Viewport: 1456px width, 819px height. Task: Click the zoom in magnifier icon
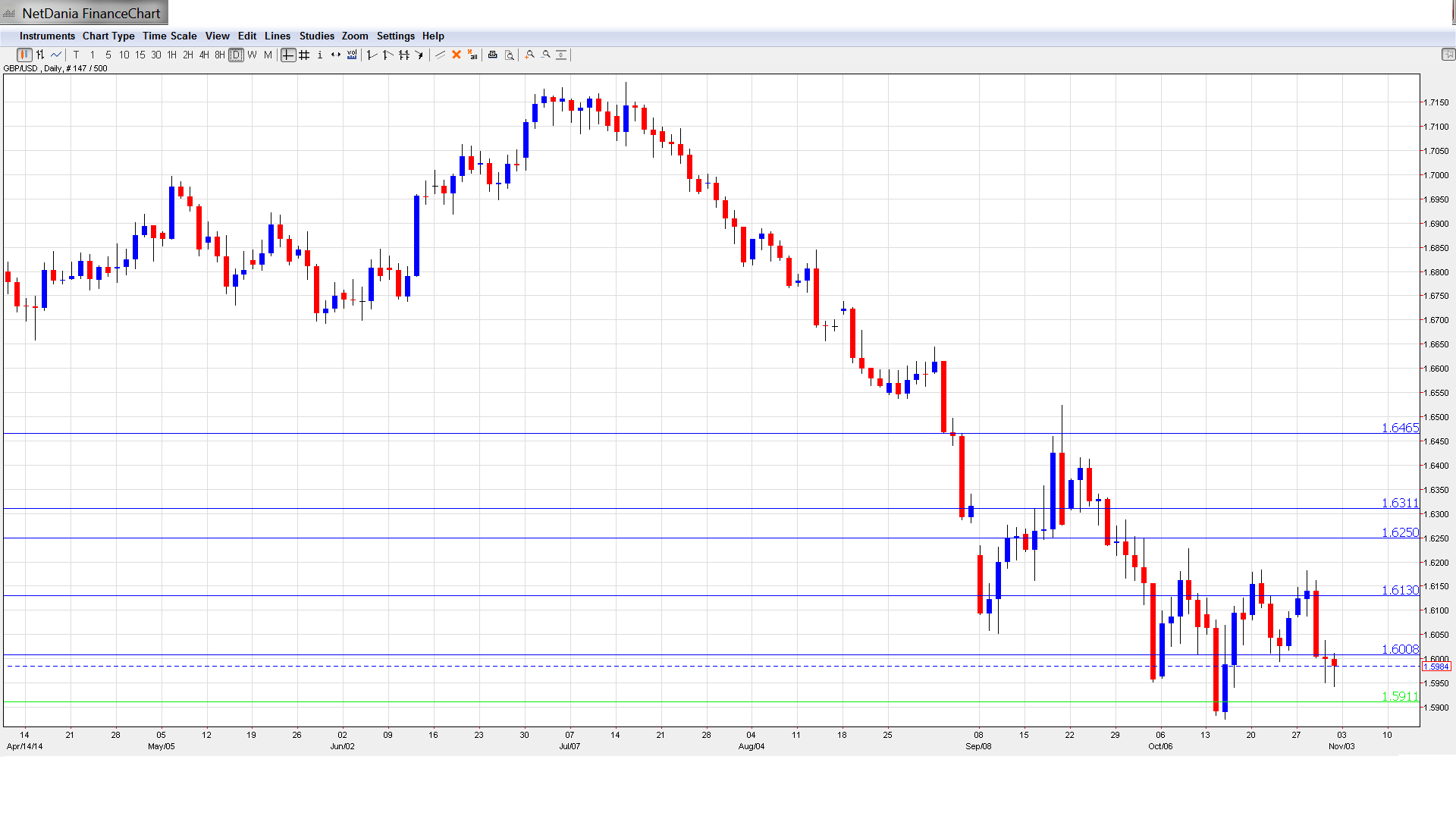[530, 55]
